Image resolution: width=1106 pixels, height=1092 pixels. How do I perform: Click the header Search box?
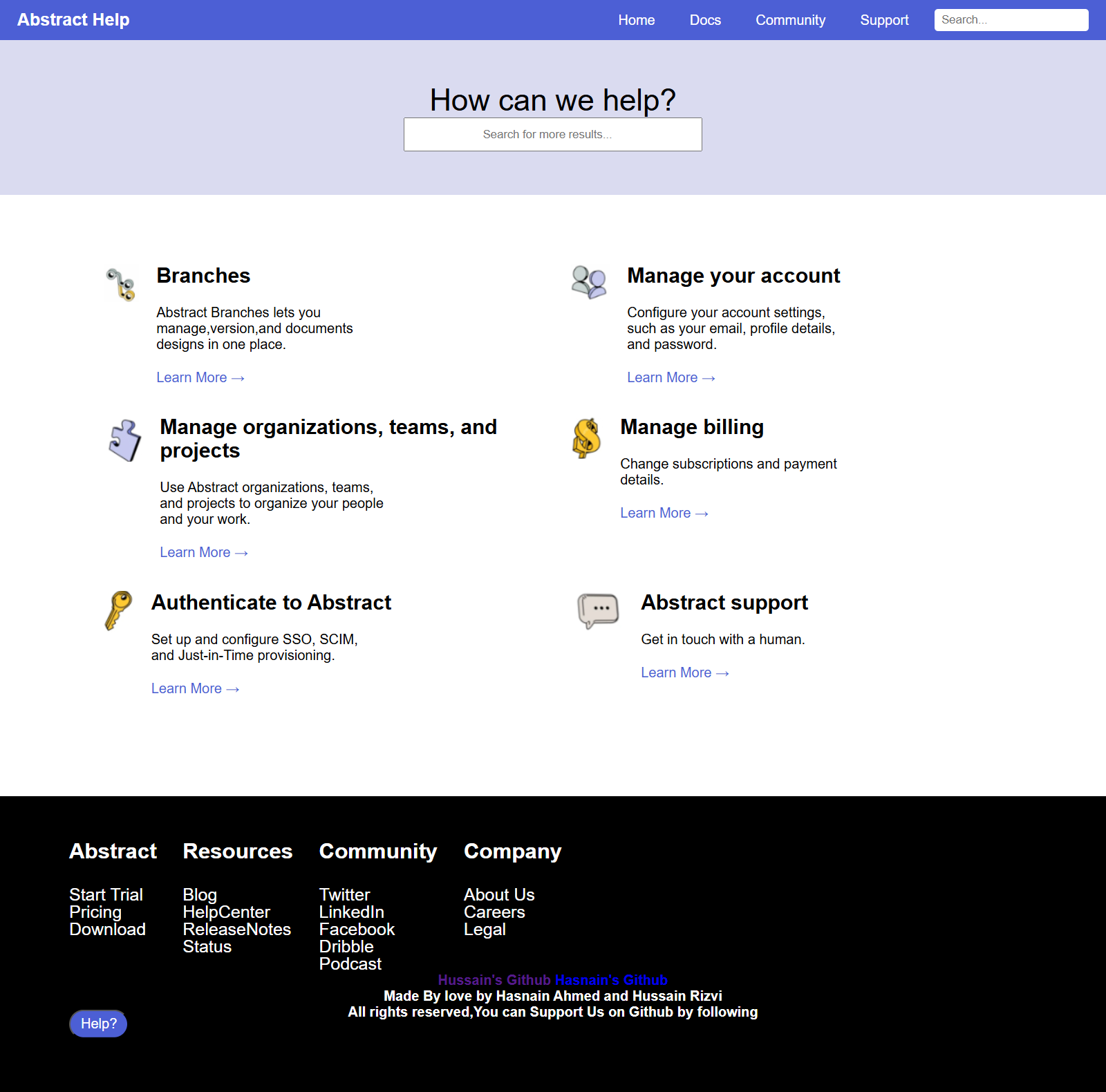[x=1011, y=20]
